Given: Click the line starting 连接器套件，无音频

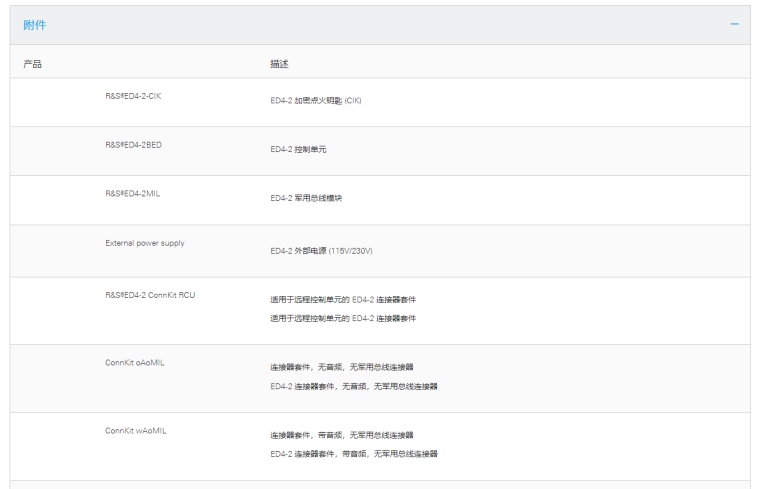Looking at the screenshot, I should click(x=342, y=368).
